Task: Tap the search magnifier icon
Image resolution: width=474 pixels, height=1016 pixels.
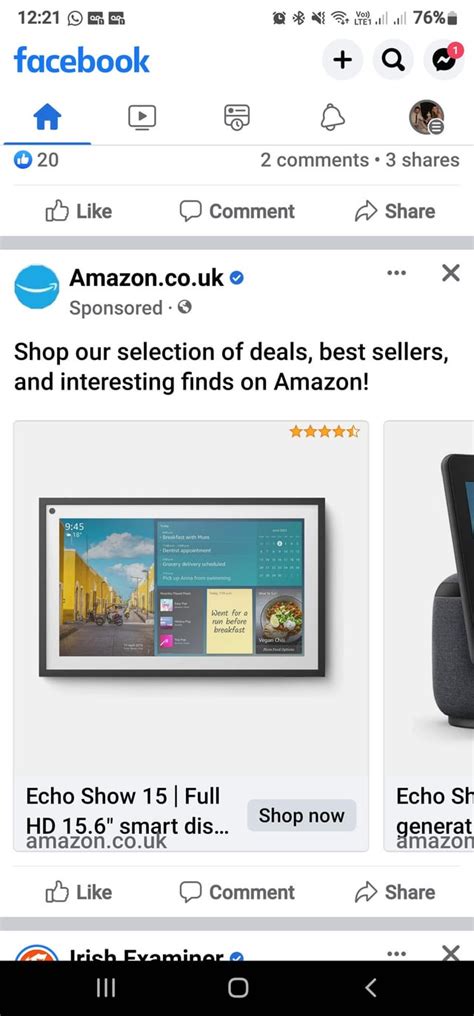Action: pyautogui.click(x=393, y=60)
